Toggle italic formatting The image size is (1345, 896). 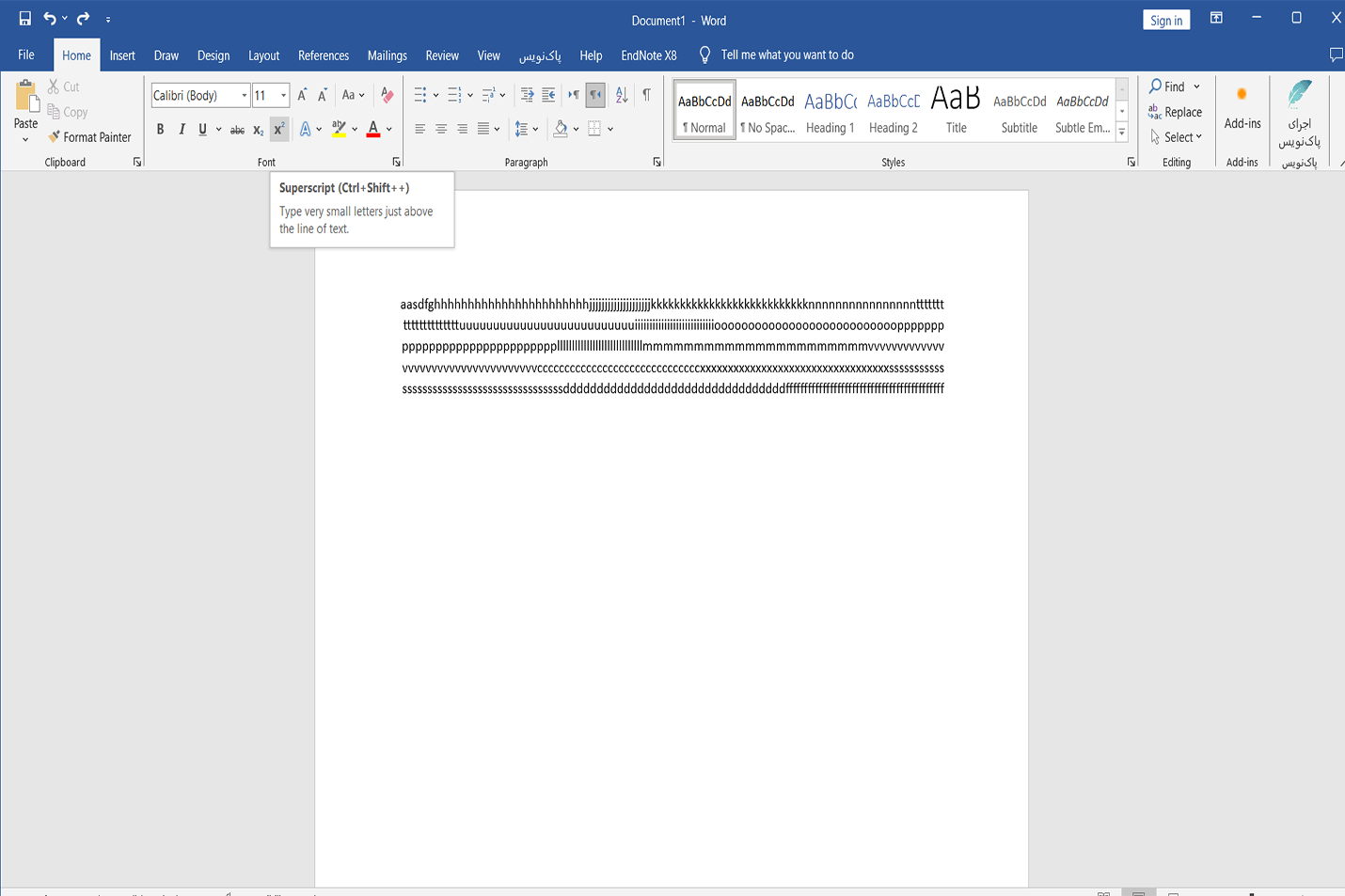click(x=182, y=129)
